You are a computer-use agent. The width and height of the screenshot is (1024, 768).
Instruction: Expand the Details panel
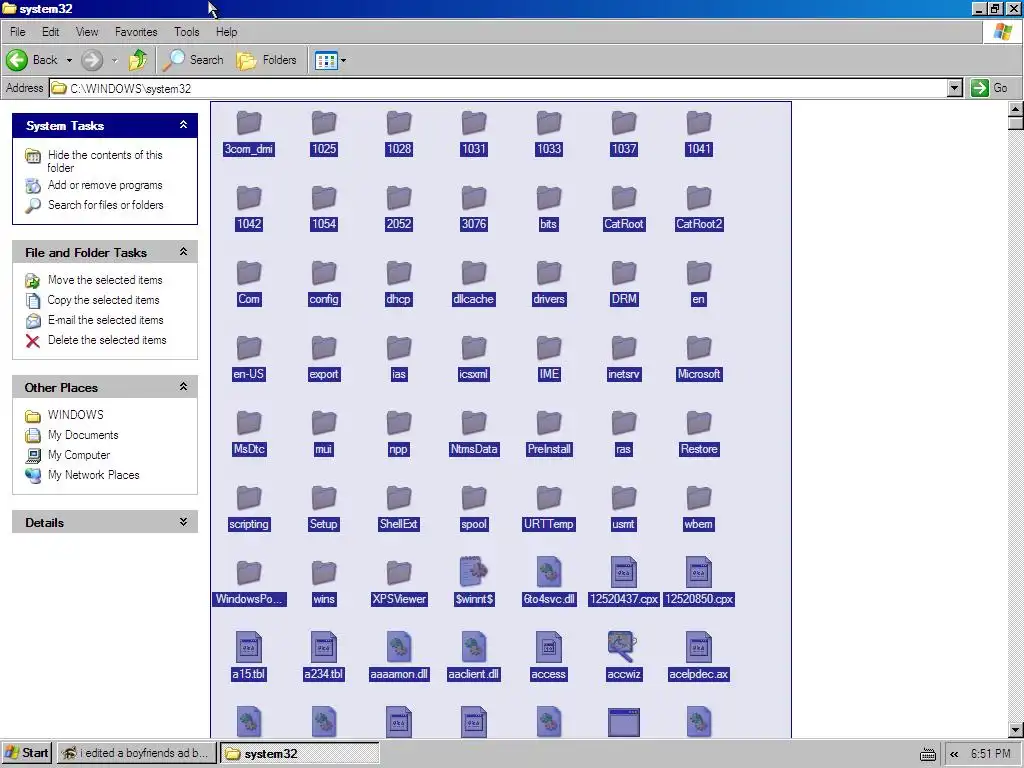point(184,522)
